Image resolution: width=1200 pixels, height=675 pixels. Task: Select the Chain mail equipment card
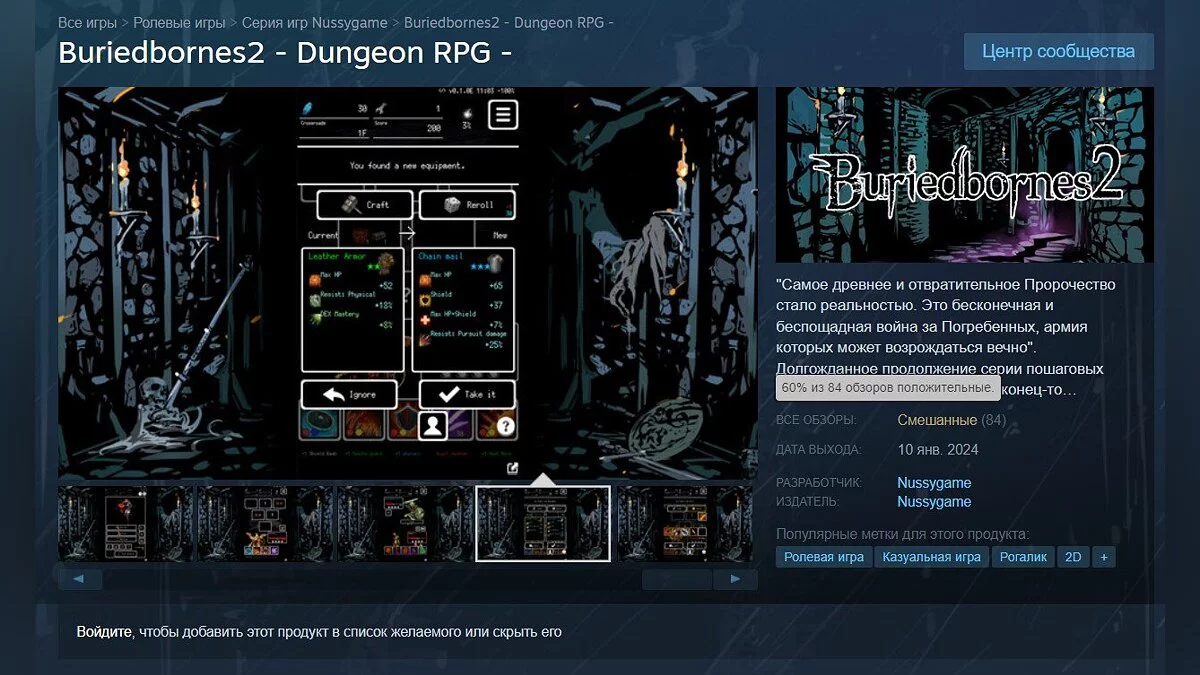coord(463,310)
